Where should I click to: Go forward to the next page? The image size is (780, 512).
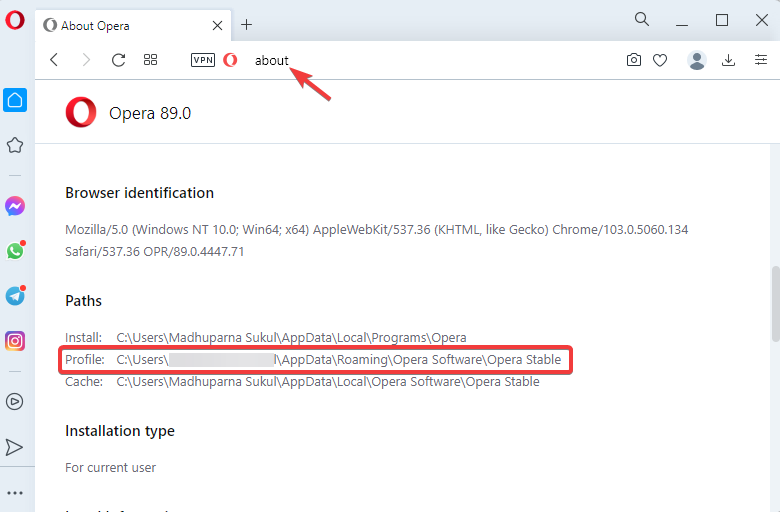[x=86, y=60]
